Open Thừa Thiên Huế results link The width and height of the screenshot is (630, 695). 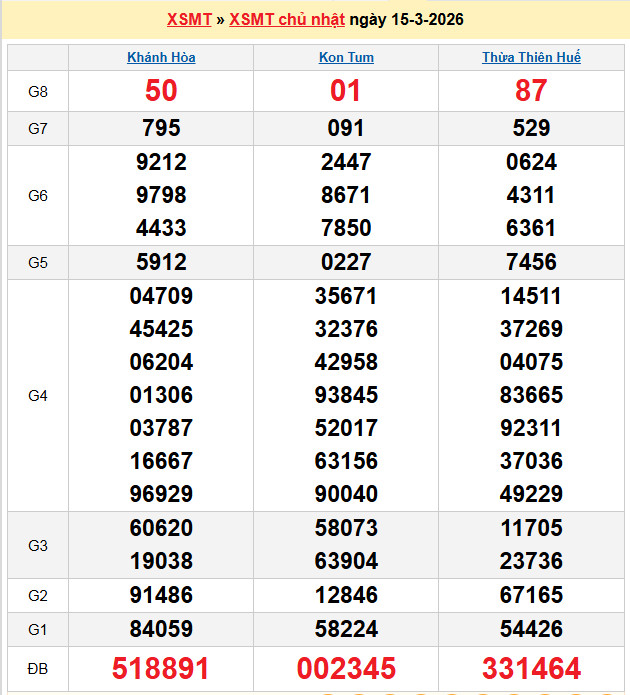[531, 58]
